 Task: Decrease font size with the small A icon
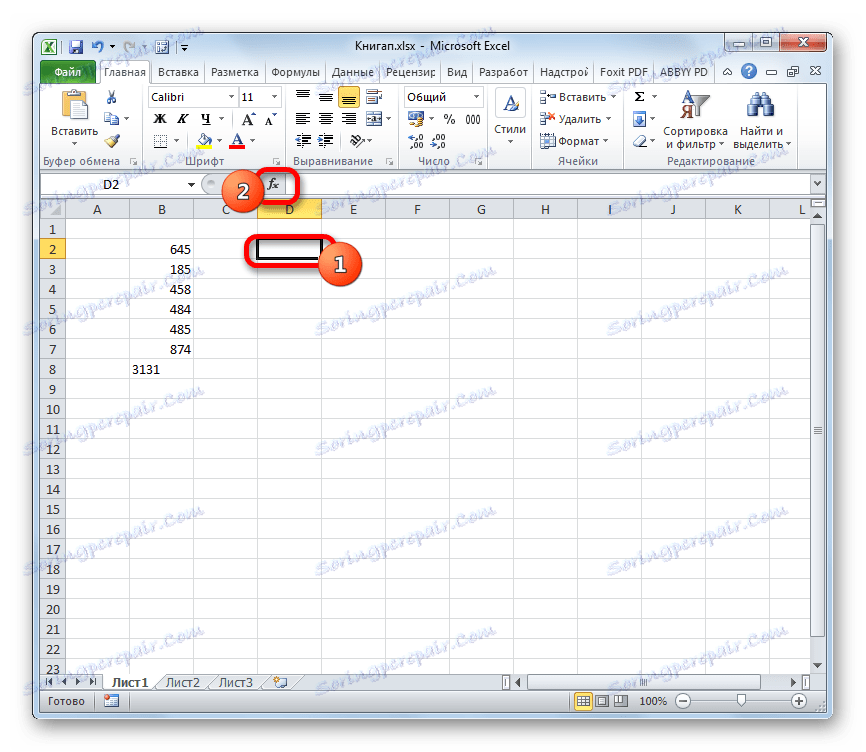pos(270,119)
